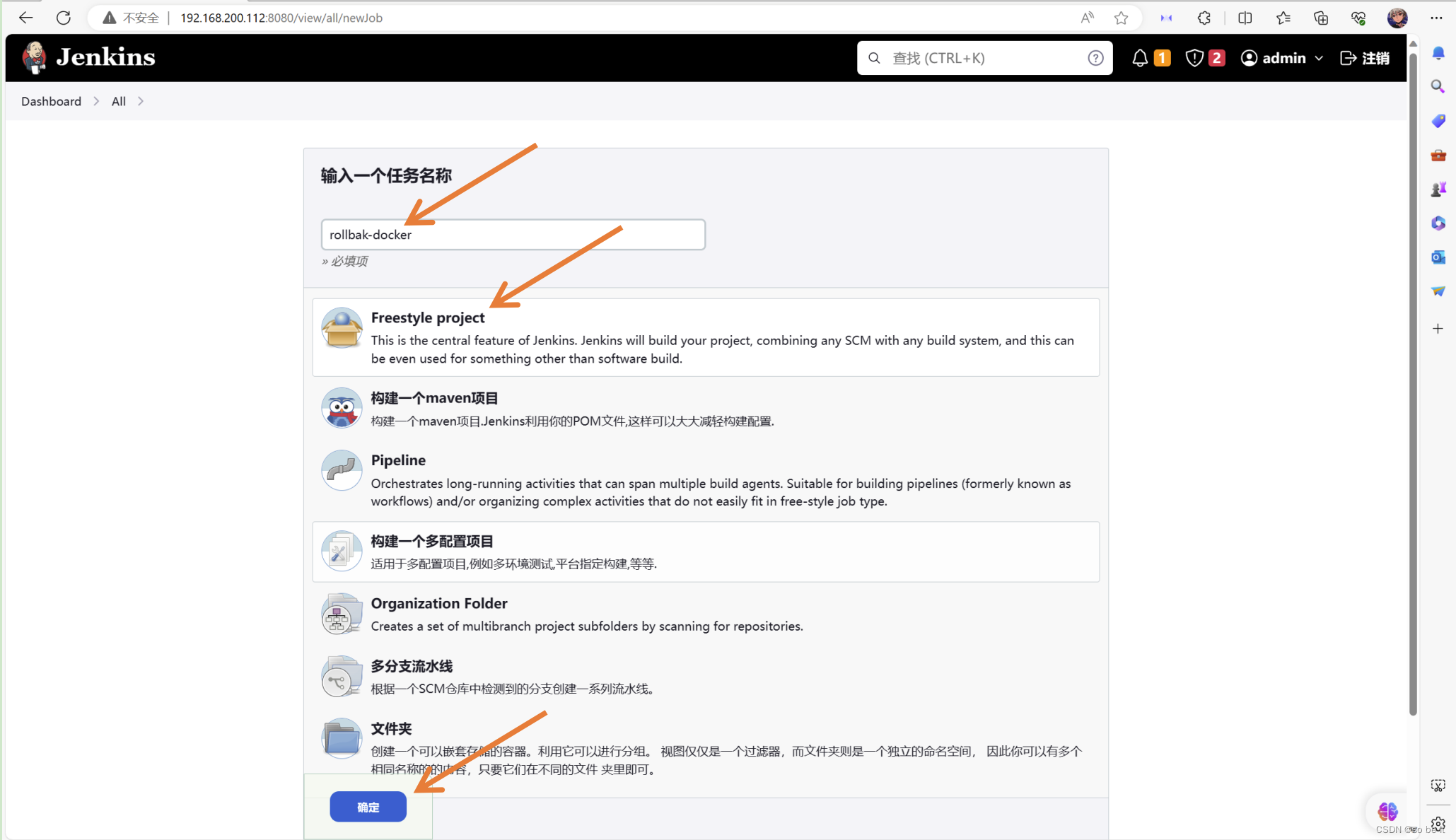
Task: Click the Jenkins search box
Action: 984,58
